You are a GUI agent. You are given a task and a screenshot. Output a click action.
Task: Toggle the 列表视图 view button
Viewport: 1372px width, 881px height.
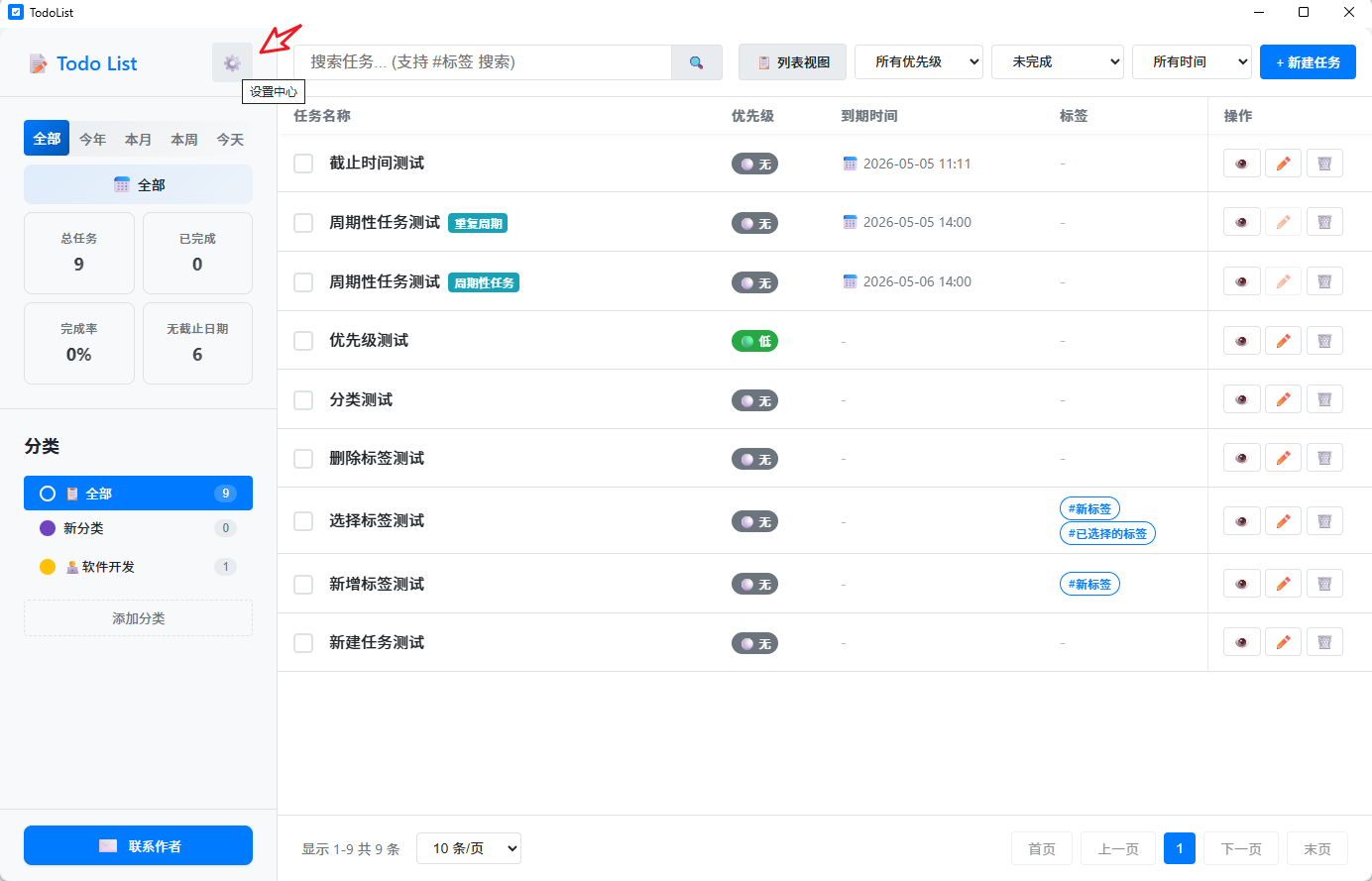792,62
